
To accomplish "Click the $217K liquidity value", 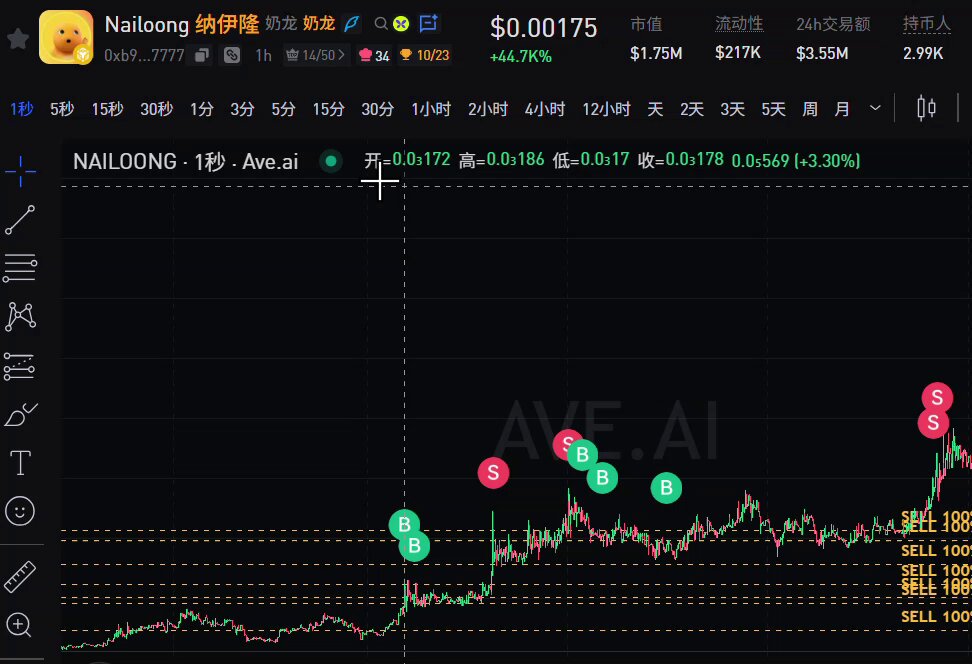I will coord(738,53).
